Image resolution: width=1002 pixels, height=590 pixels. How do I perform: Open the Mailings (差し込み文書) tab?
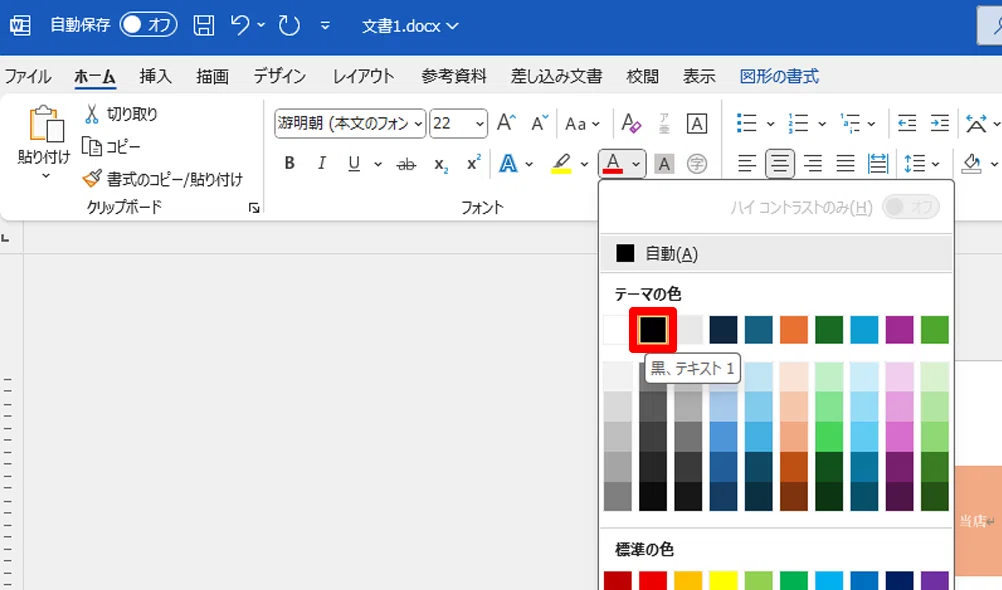tap(556, 77)
